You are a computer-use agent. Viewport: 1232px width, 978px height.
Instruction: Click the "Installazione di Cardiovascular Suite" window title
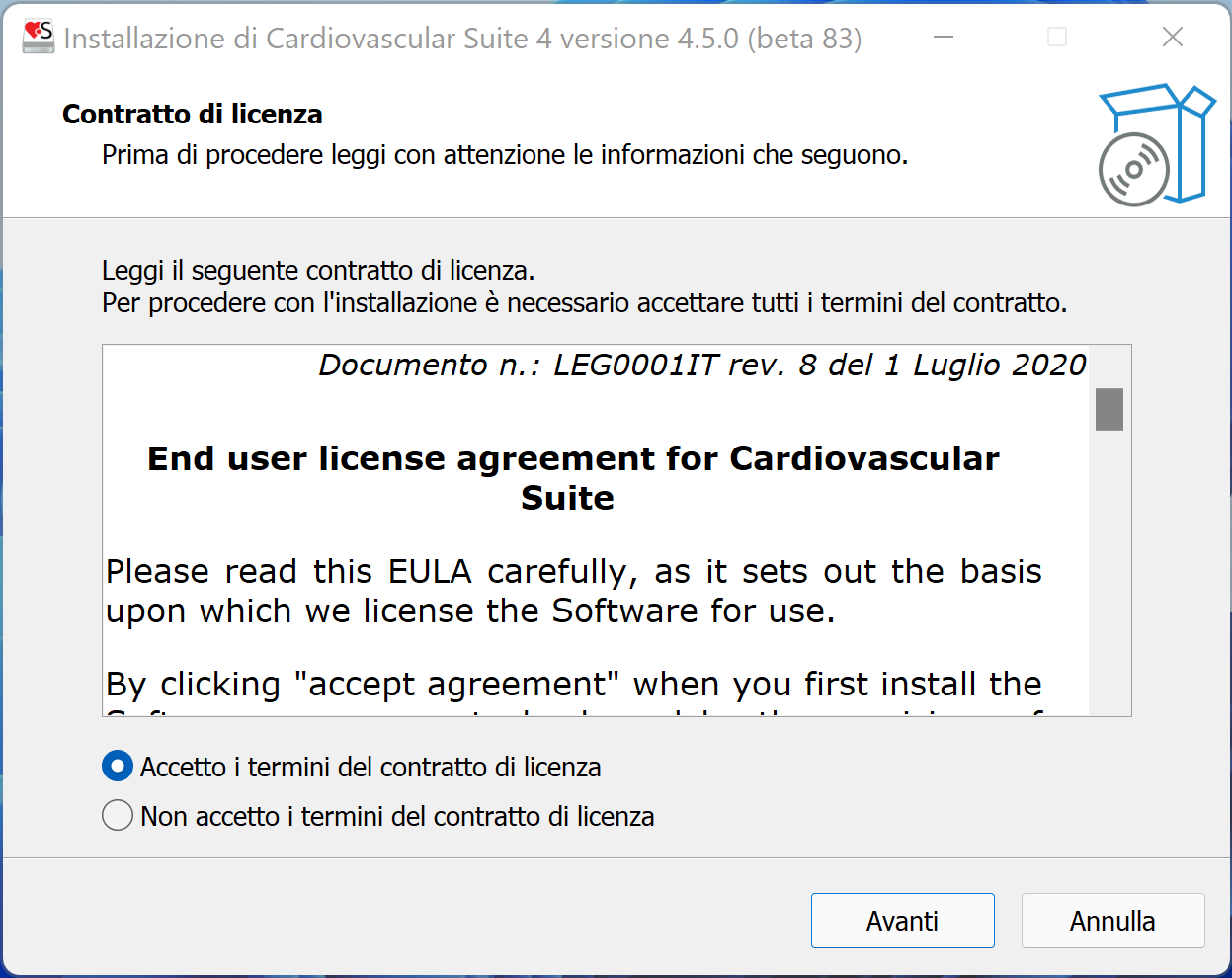(462, 39)
